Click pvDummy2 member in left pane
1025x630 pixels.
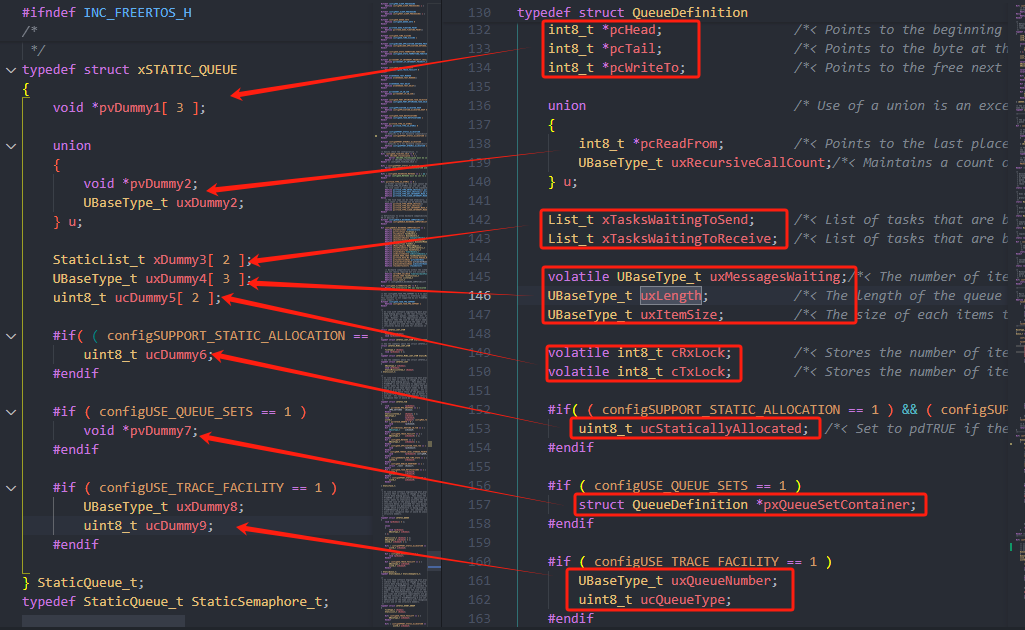click(160, 184)
